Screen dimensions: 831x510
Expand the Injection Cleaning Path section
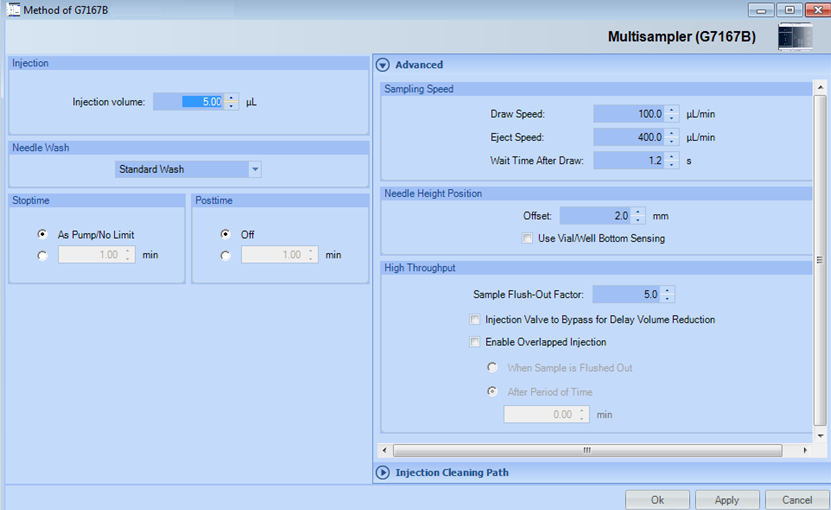click(383, 472)
